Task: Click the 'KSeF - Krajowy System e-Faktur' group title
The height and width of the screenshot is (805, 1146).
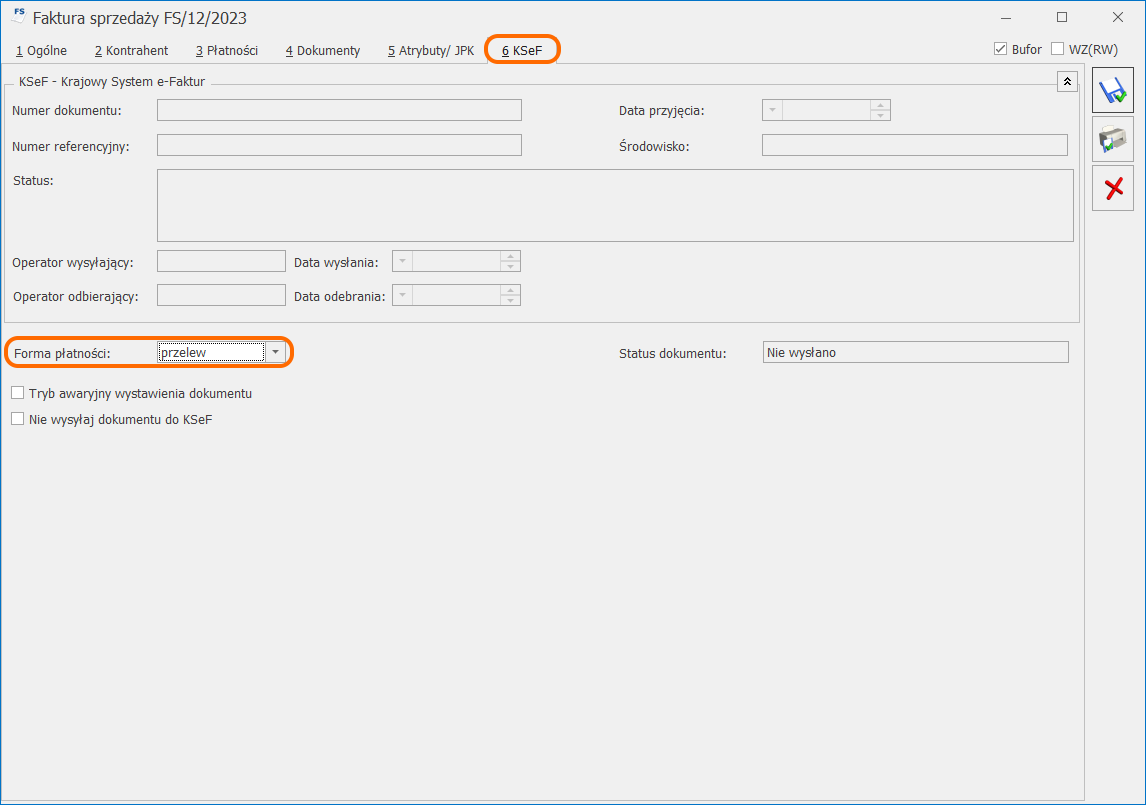Action: (x=112, y=82)
